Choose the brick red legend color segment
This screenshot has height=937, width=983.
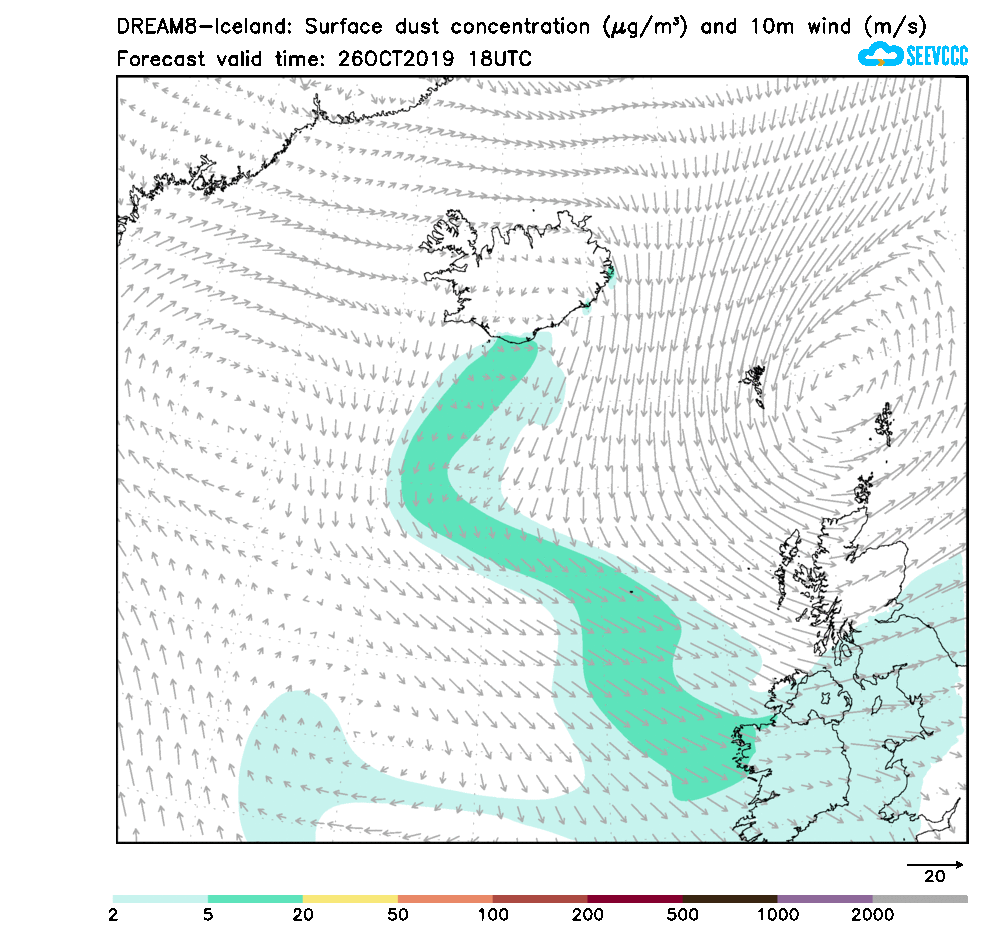coord(540,899)
